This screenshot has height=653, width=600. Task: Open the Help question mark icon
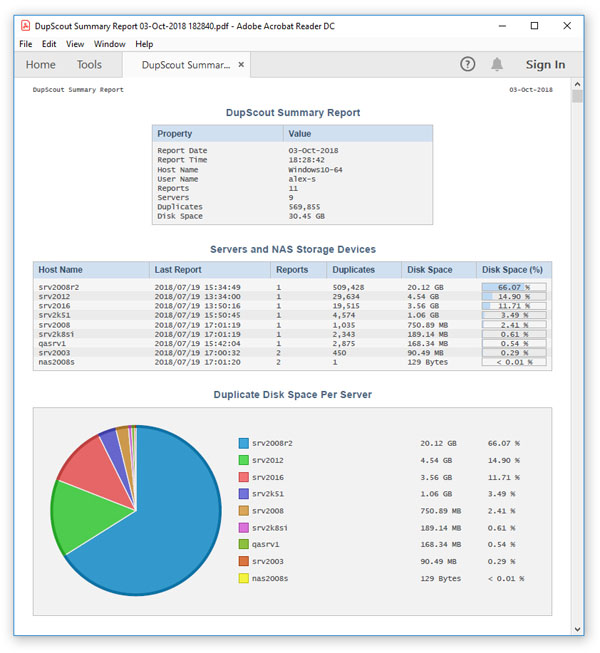tap(468, 65)
